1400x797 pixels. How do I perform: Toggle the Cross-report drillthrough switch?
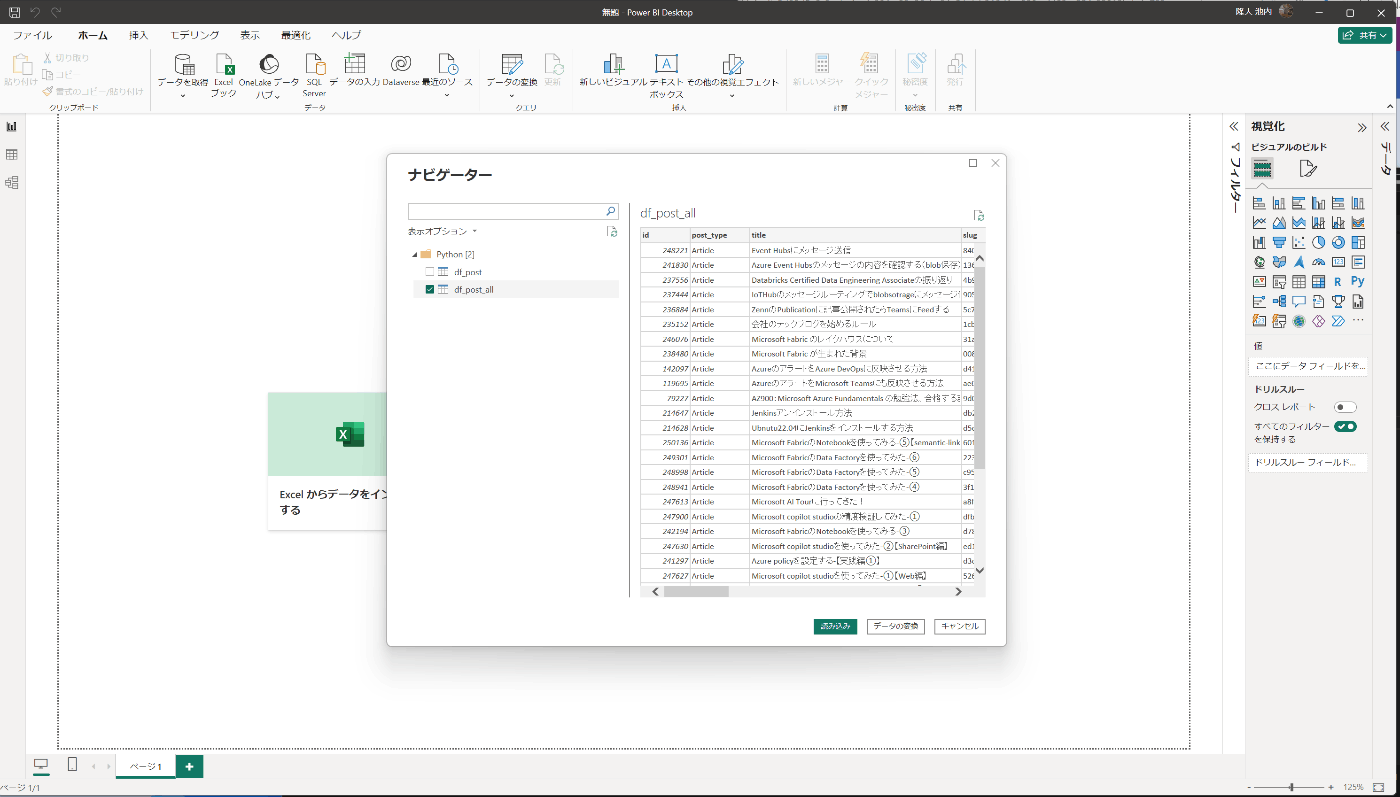pyautogui.click(x=1345, y=407)
